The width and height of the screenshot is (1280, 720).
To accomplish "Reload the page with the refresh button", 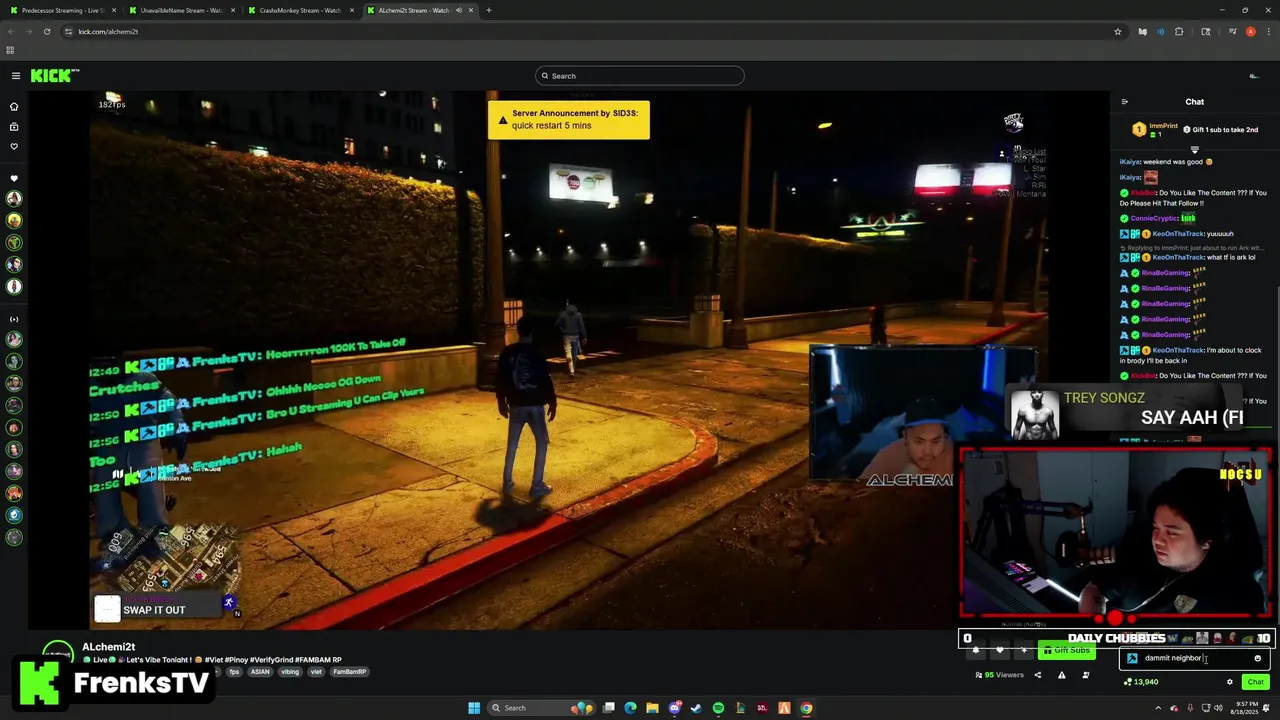I will (x=47, y=31).
